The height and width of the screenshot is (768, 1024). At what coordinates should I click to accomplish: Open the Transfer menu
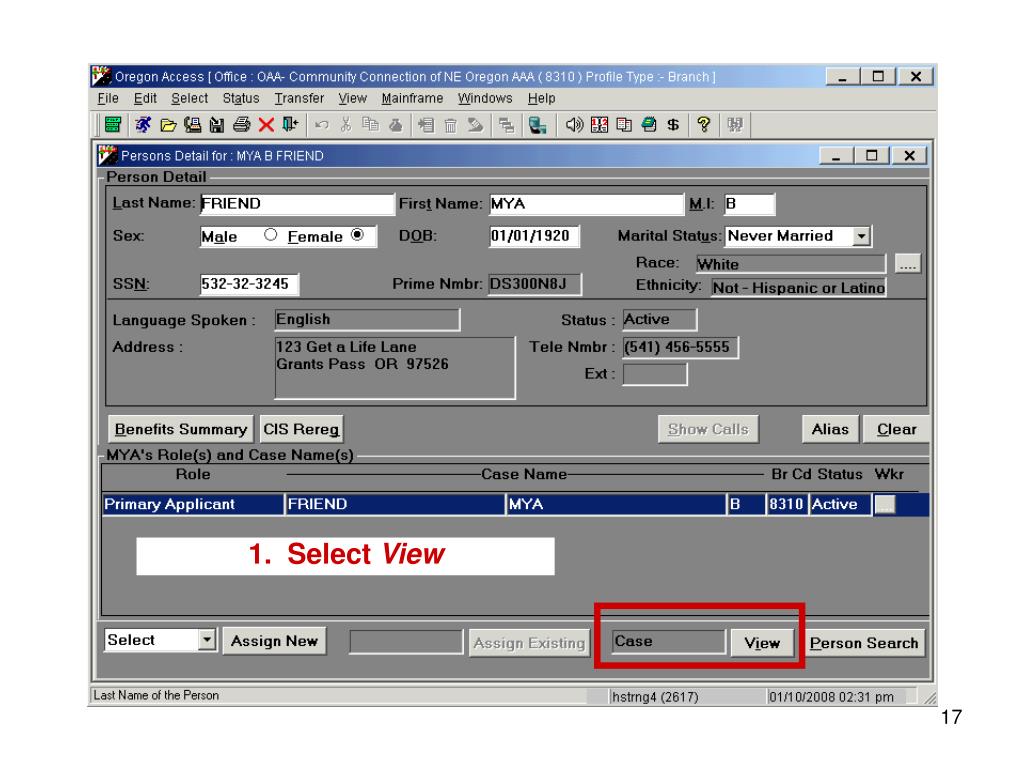[x=299, y=98]
